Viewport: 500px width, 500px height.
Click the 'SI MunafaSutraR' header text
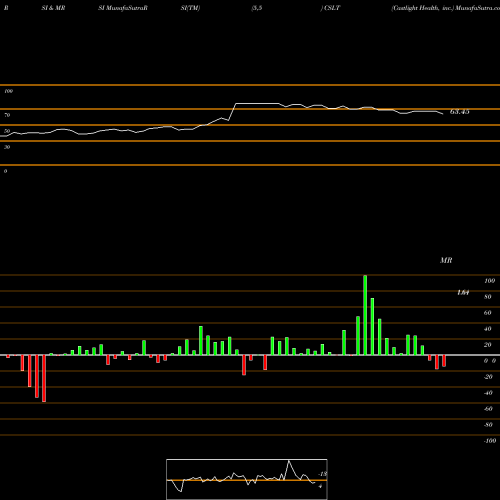click(123, 8)
